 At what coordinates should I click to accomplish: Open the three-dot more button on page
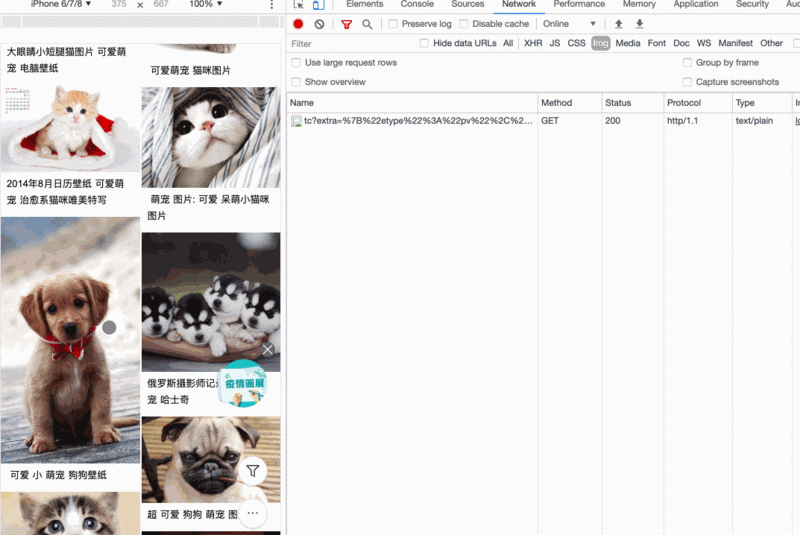coord(253,513)
